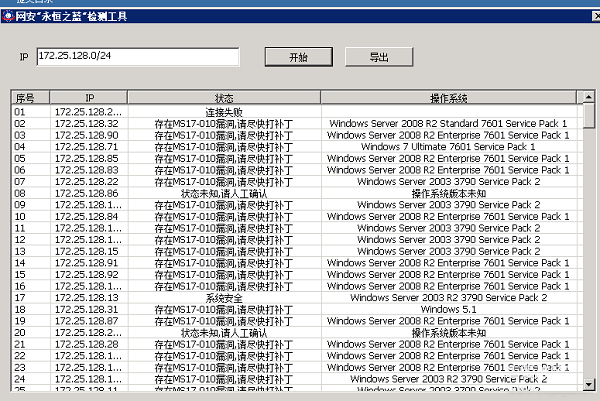The image size is (600, 401).
Task: Select row number 09
Action: (20, 205)
